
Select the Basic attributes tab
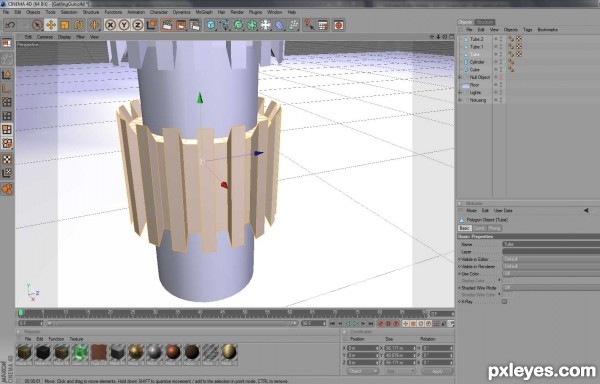pyautogui.click(x=464, y=228)
